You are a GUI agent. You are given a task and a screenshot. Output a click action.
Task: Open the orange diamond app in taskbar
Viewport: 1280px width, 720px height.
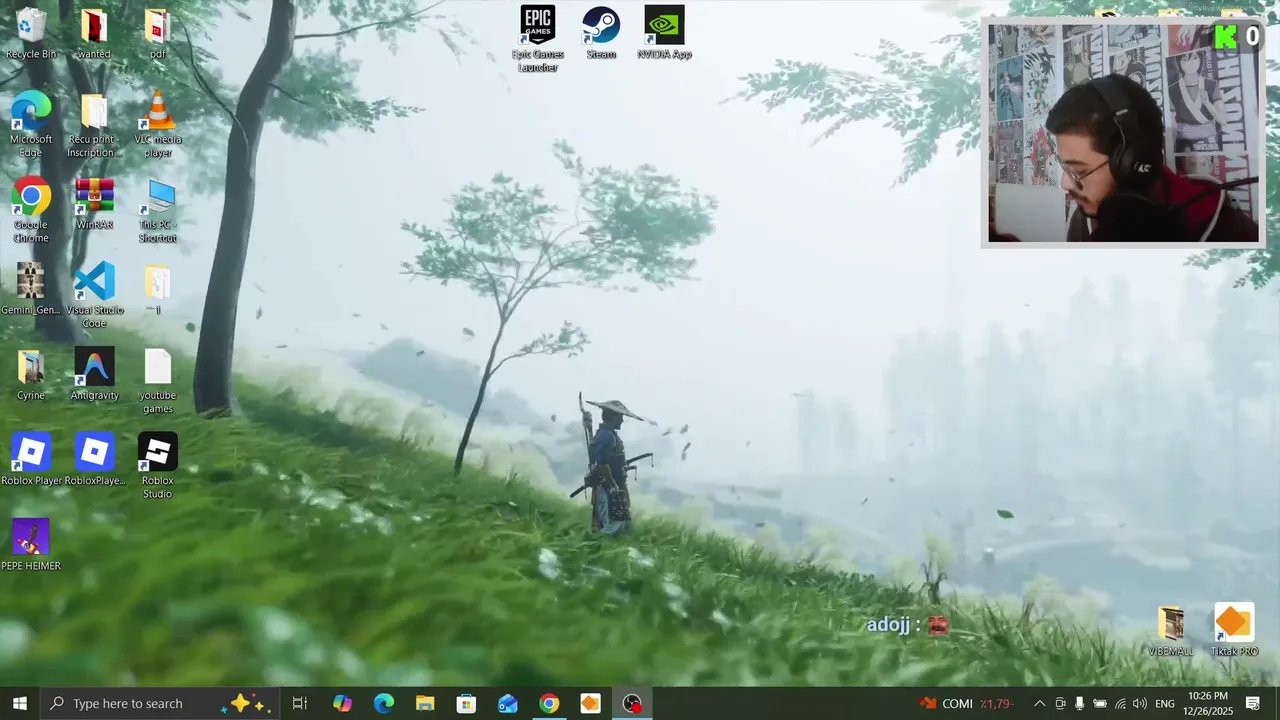tap(590, 703)
